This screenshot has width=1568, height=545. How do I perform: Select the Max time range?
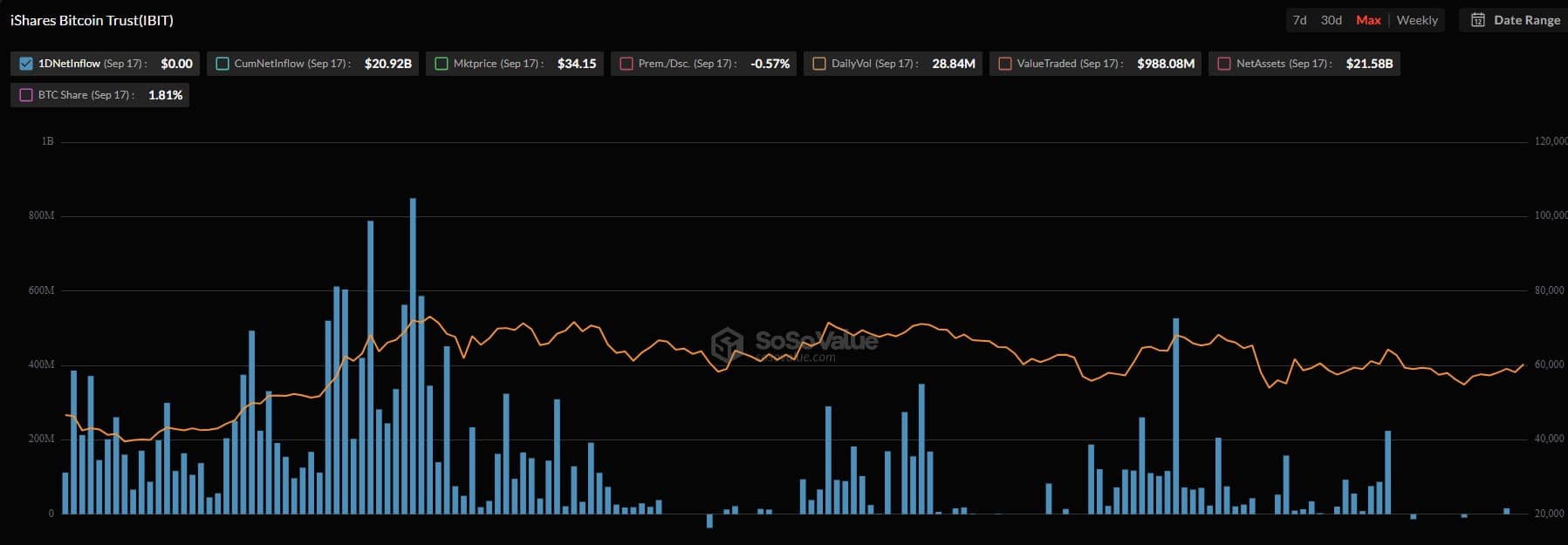pos(1368,20)
